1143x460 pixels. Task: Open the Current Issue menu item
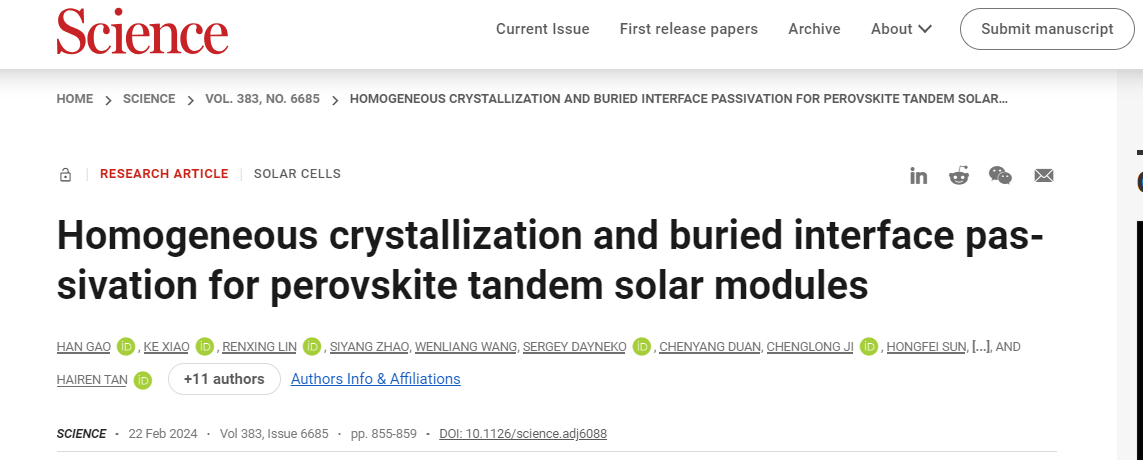(543, 29)
